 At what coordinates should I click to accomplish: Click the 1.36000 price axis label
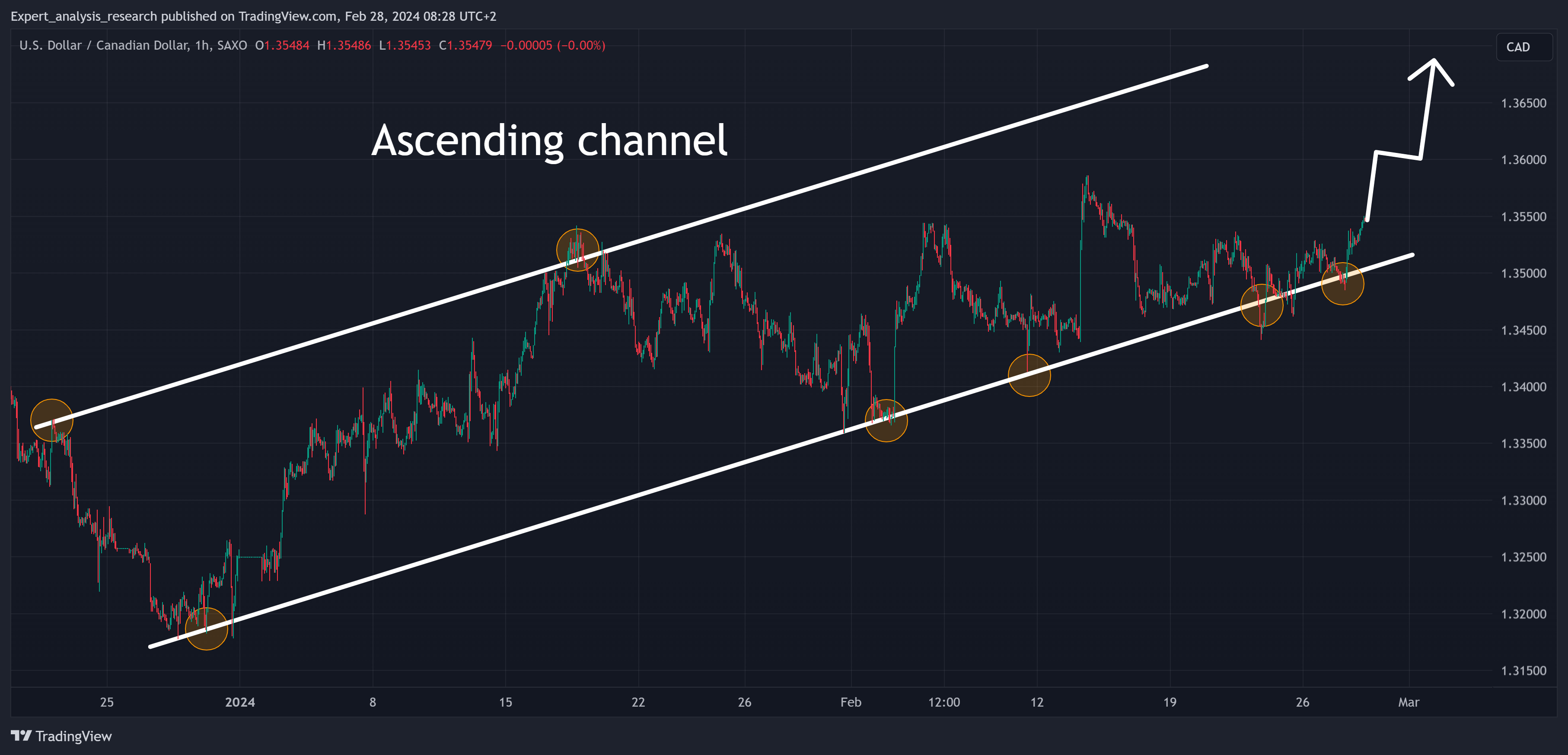(x=1523, y=159)
